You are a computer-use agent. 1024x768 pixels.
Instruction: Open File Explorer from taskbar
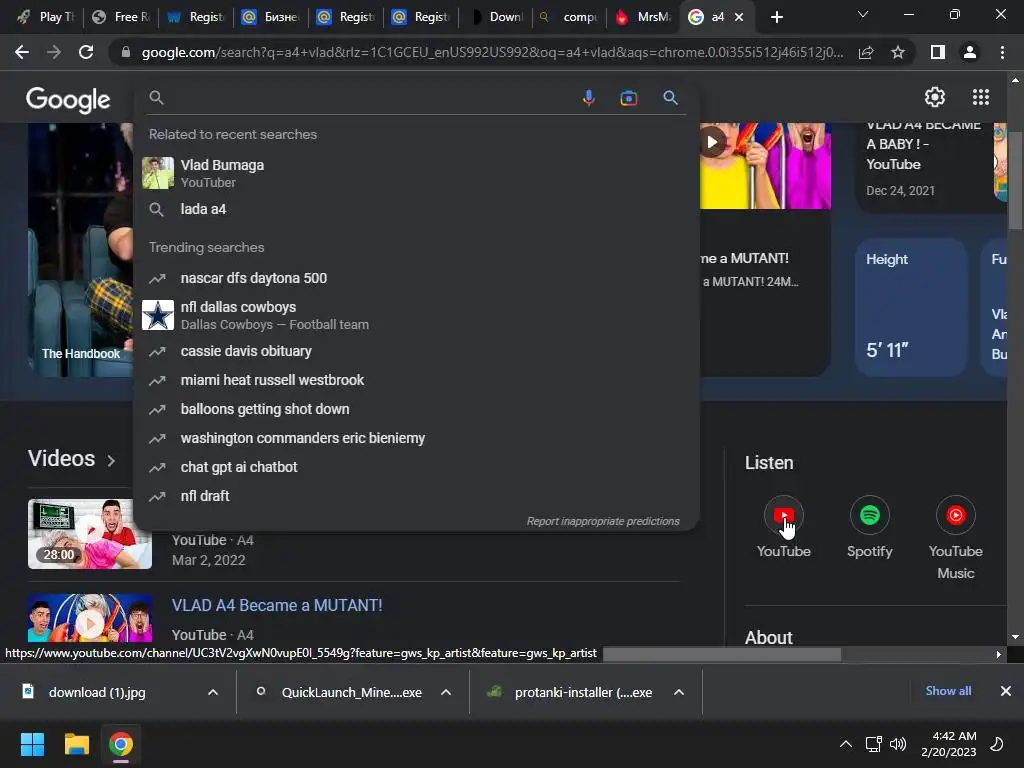coord(76,744)
